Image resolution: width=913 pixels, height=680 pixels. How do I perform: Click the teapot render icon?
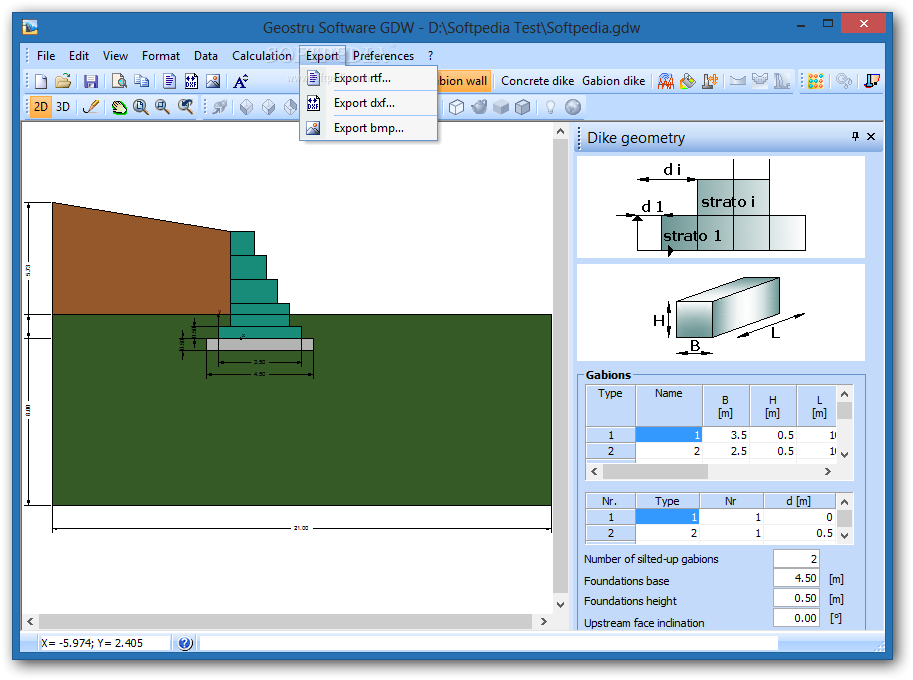(x=479, y=107)
